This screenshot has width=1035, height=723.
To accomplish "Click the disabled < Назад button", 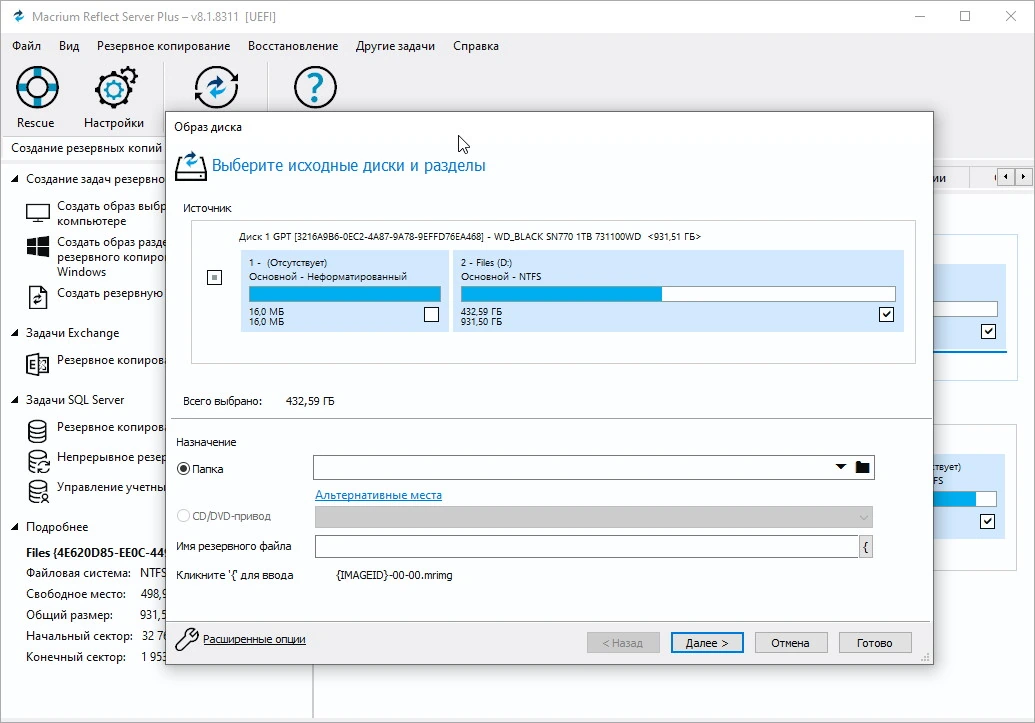I will click(622, 642).
